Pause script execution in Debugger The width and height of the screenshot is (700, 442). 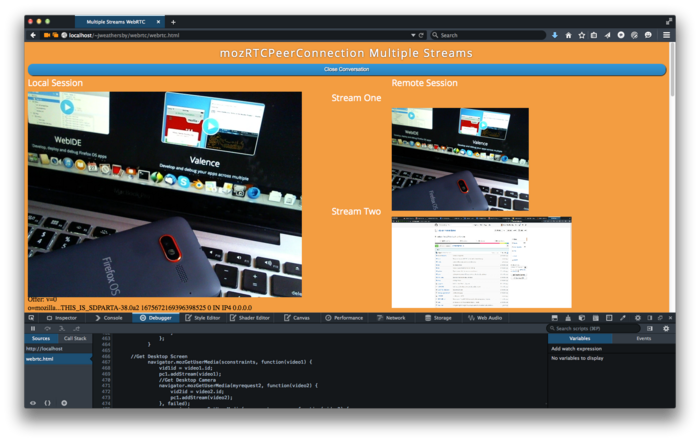(x=33, y=328)
